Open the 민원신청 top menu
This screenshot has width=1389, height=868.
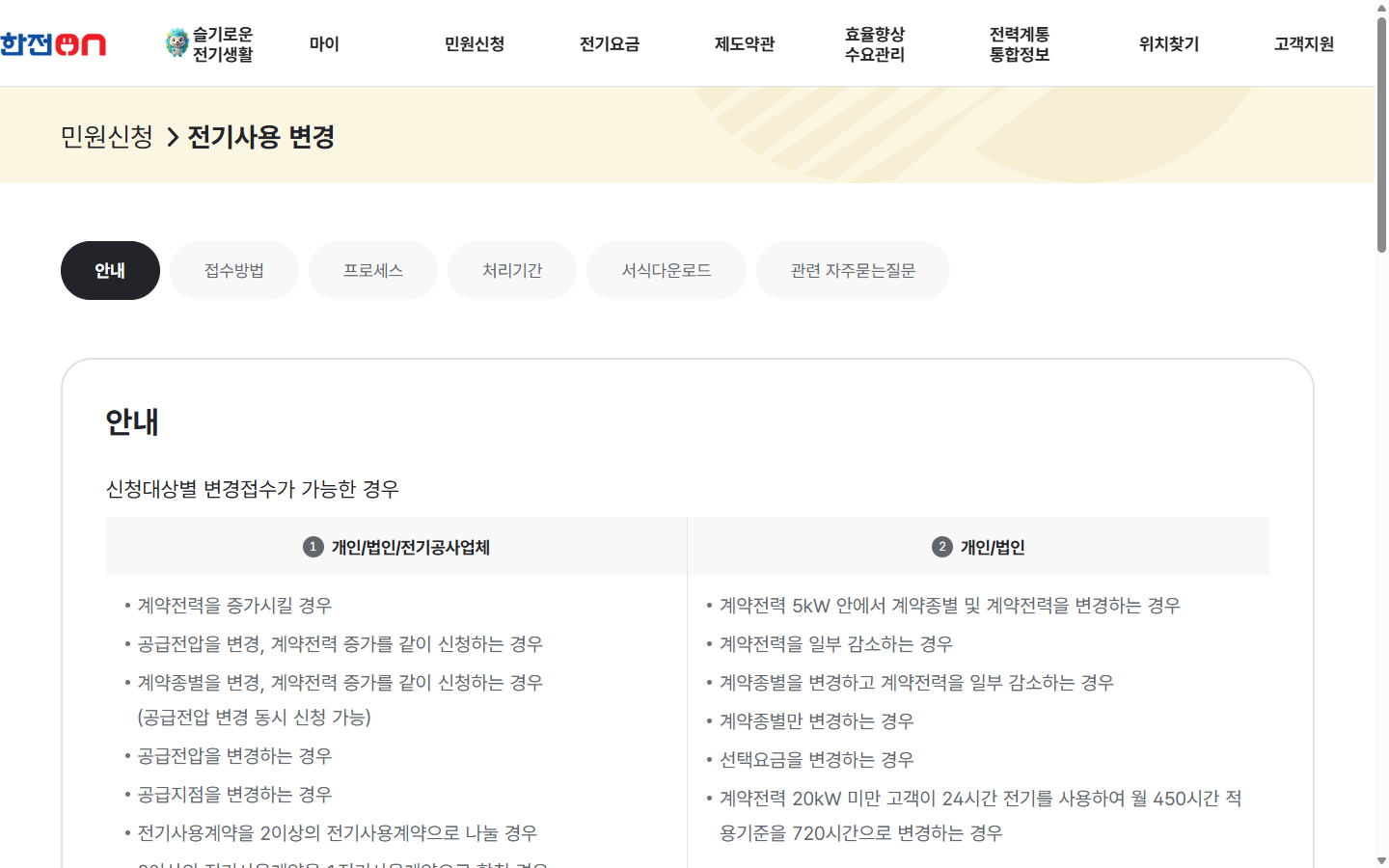(475, 43)
